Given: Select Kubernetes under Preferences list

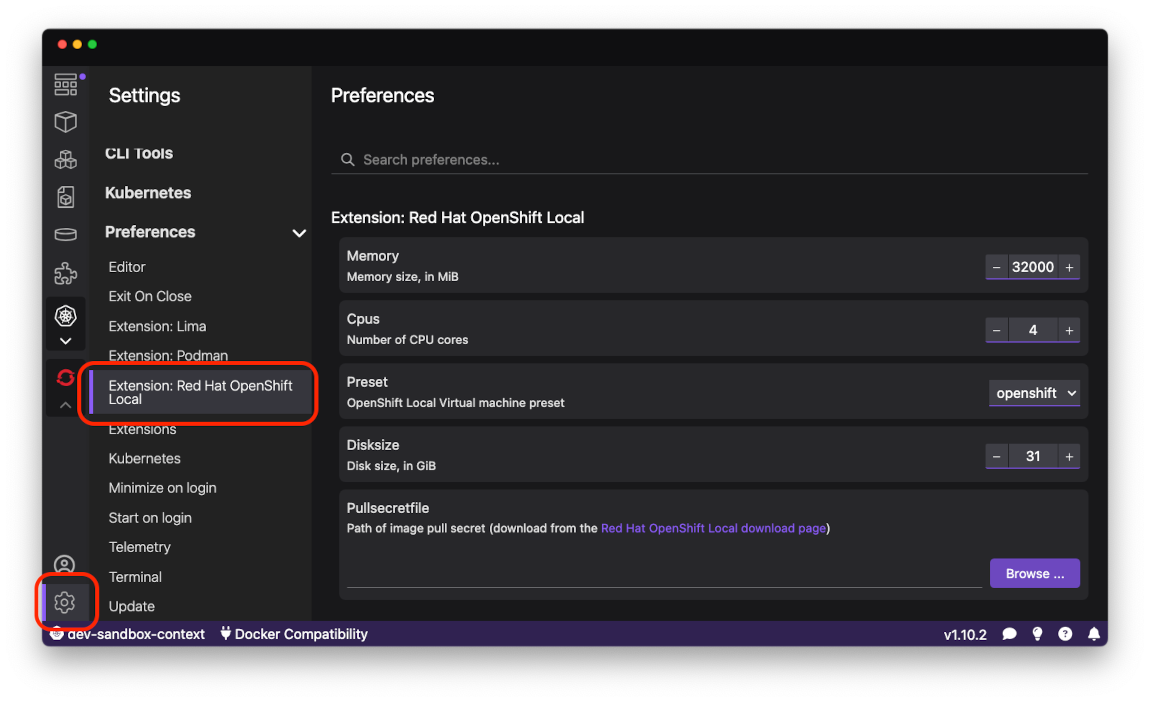Looking at the screenshot, I should [144, 458].
